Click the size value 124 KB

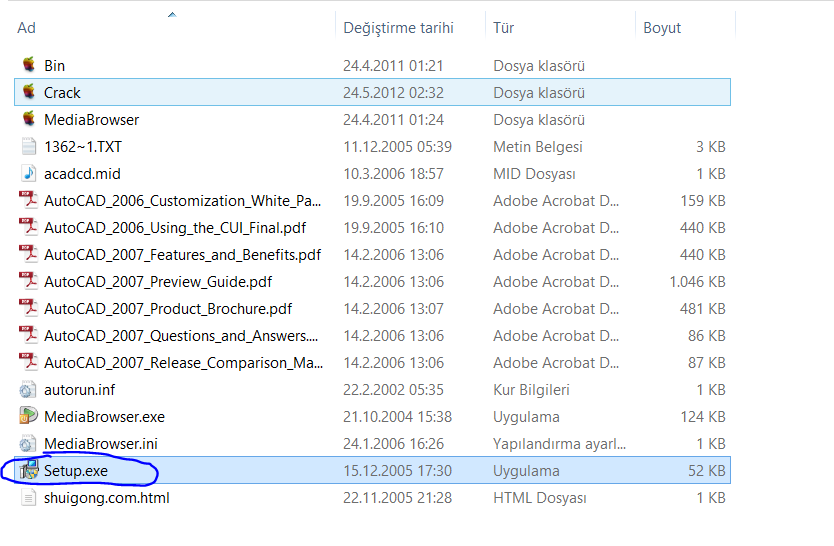point(703,417)
